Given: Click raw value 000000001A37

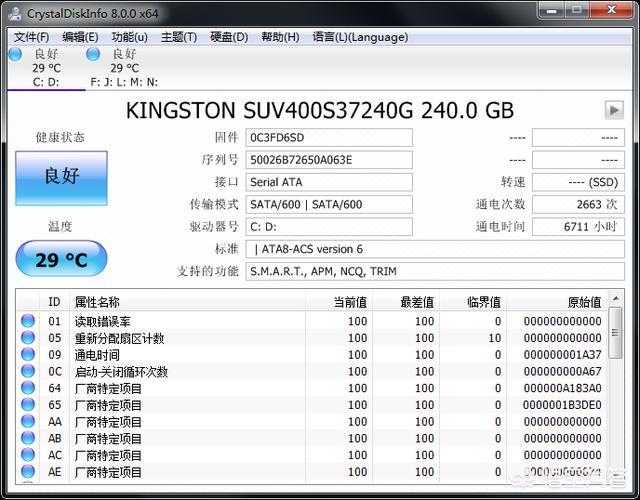Looking at the screenshot, I should tap(562, 355).
